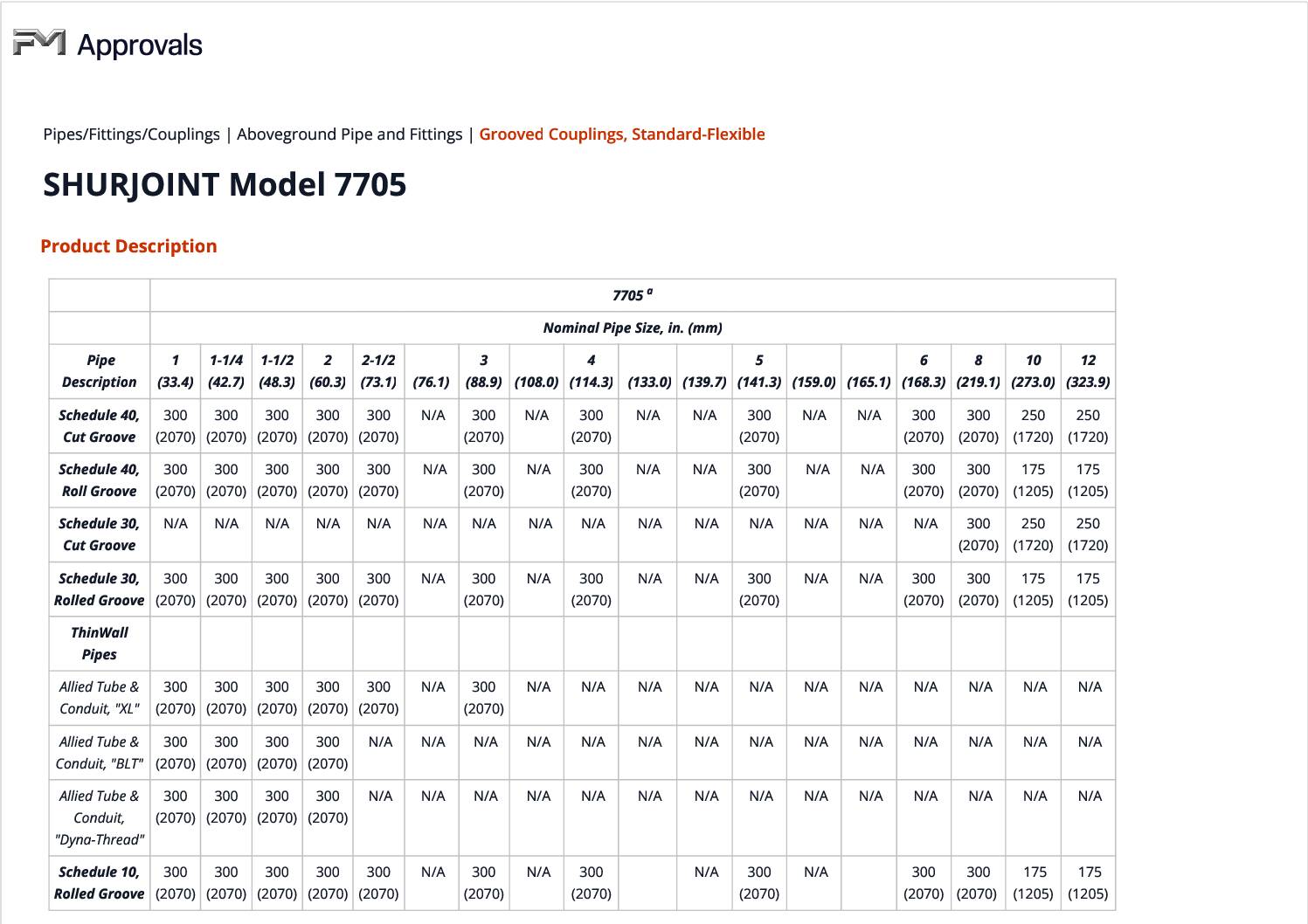Viewport: 1308px width, 924px height.
Task: Select the Allied Tube & Conduit "XL" row
Action: [100, 698]
